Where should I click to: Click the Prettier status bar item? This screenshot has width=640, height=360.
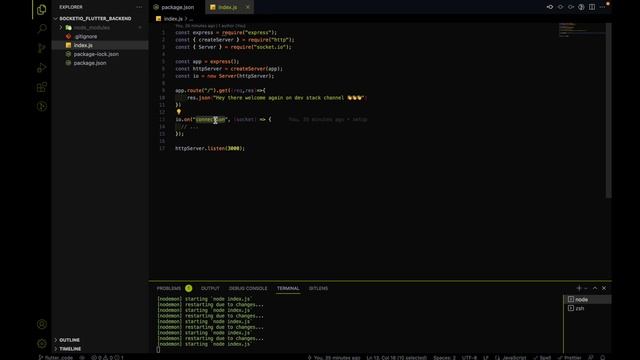click(x=569, y=357)
